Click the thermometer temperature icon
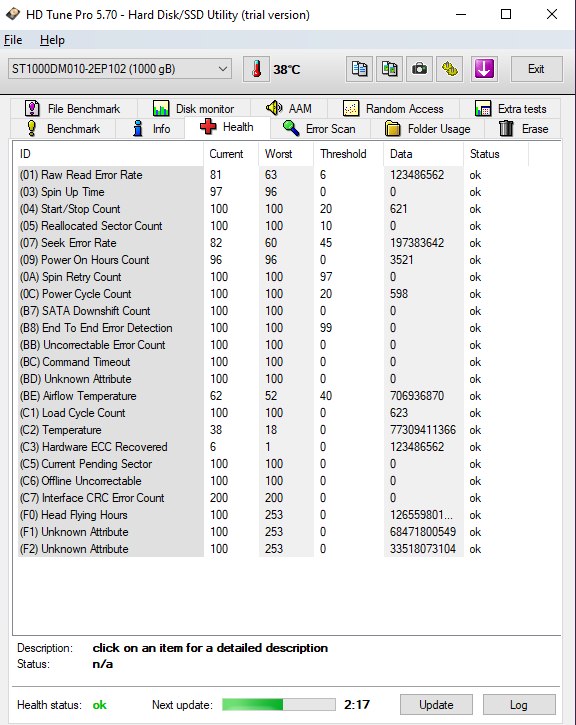576x725 pixels. click(257, 69)
